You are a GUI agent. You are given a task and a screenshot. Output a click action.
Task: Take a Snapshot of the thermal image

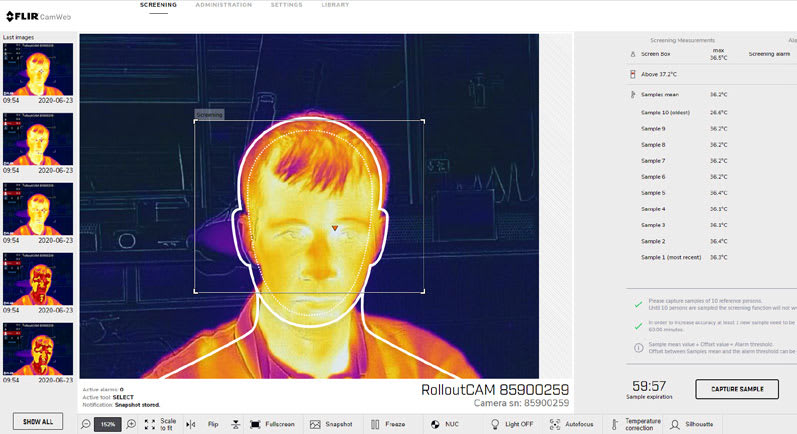click(x=332, y=424)
